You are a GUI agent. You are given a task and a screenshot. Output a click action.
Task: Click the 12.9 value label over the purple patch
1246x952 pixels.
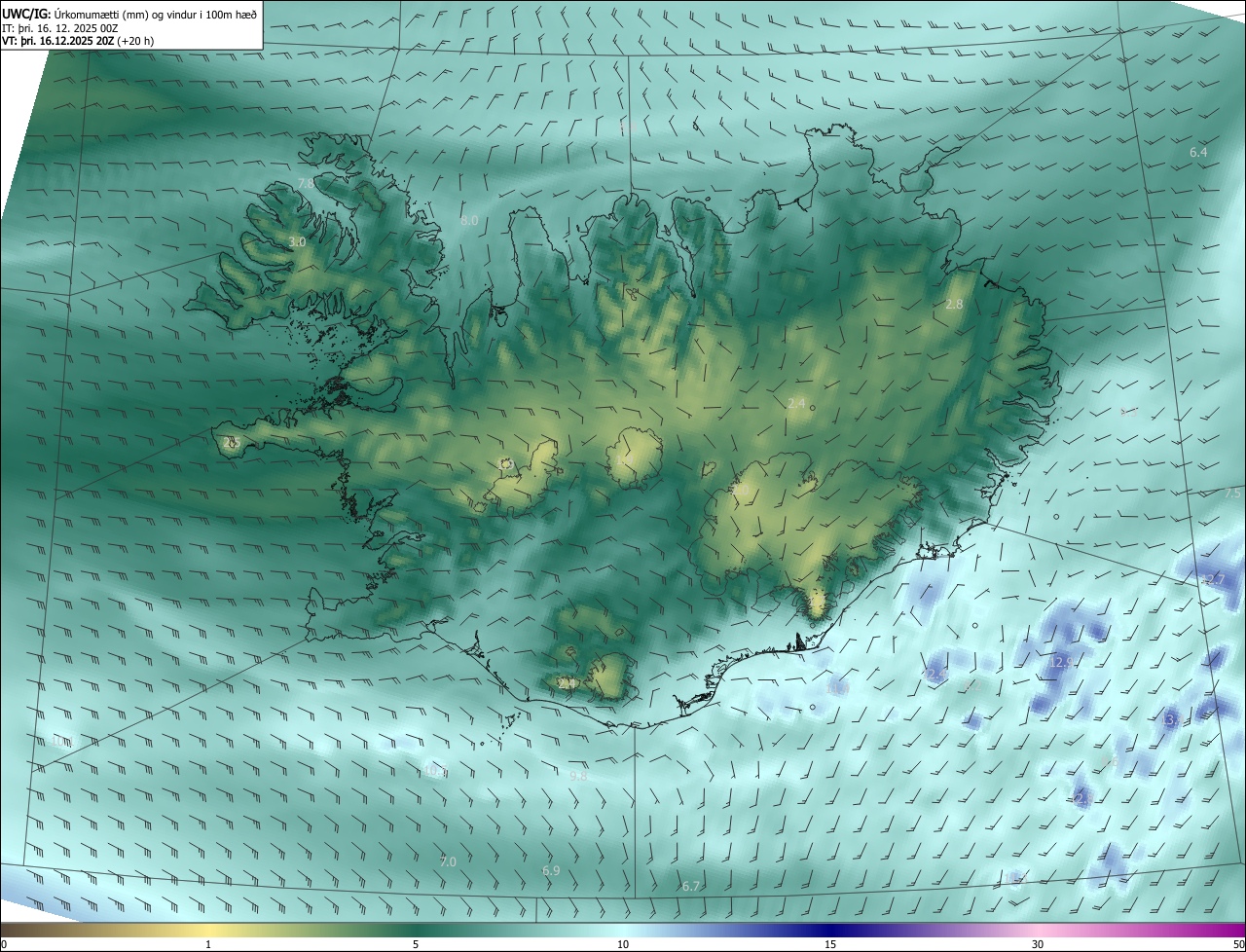click(1061, 662)
